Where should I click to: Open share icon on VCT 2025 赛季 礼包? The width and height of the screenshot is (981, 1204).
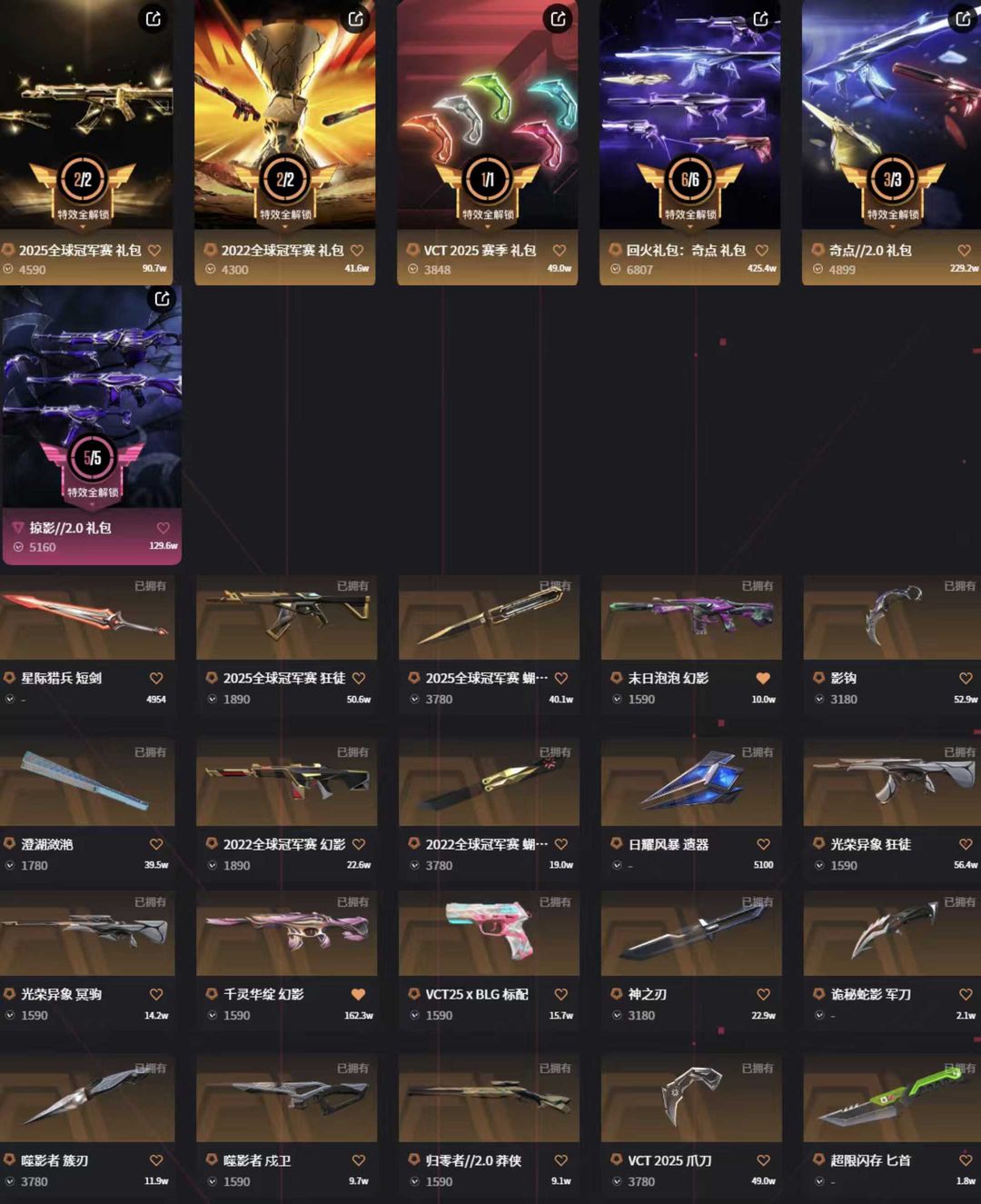coord(558,18)
